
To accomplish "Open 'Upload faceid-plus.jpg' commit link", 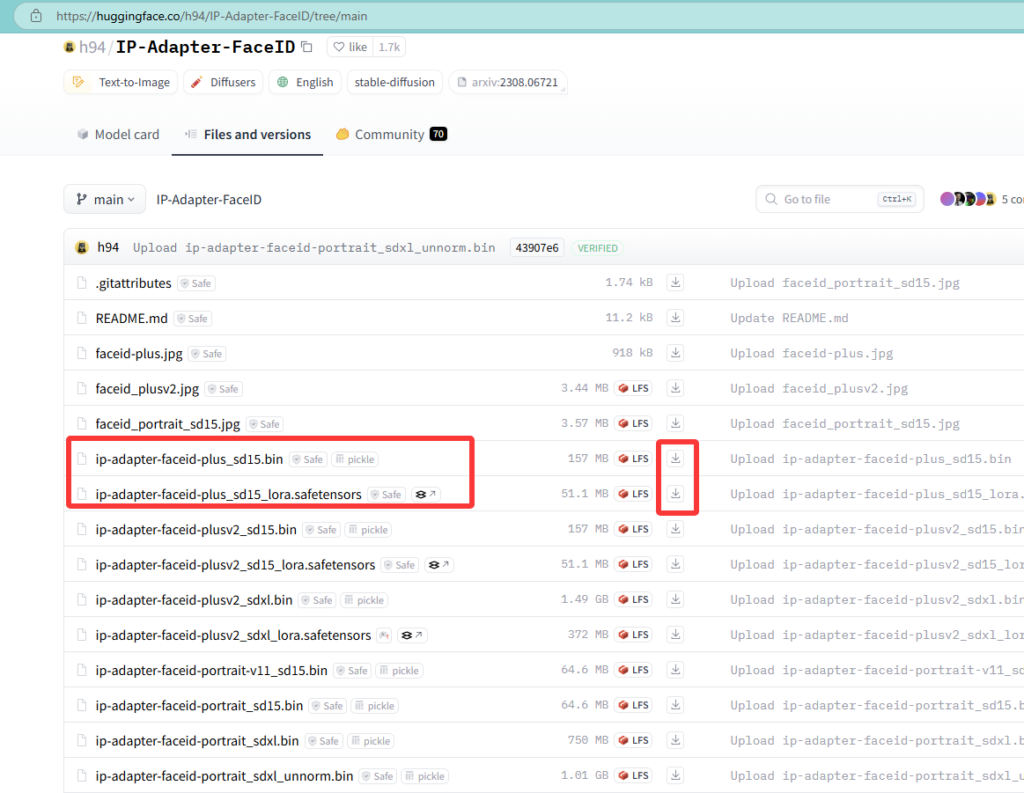I will coord(811,353).
